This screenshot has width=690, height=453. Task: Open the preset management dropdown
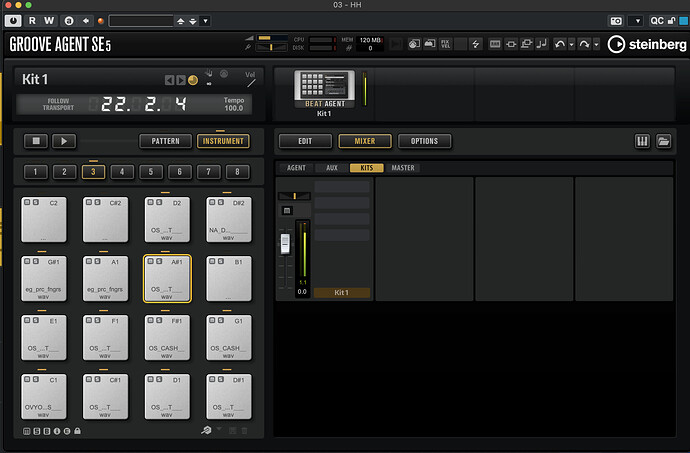tap(205, 21)
